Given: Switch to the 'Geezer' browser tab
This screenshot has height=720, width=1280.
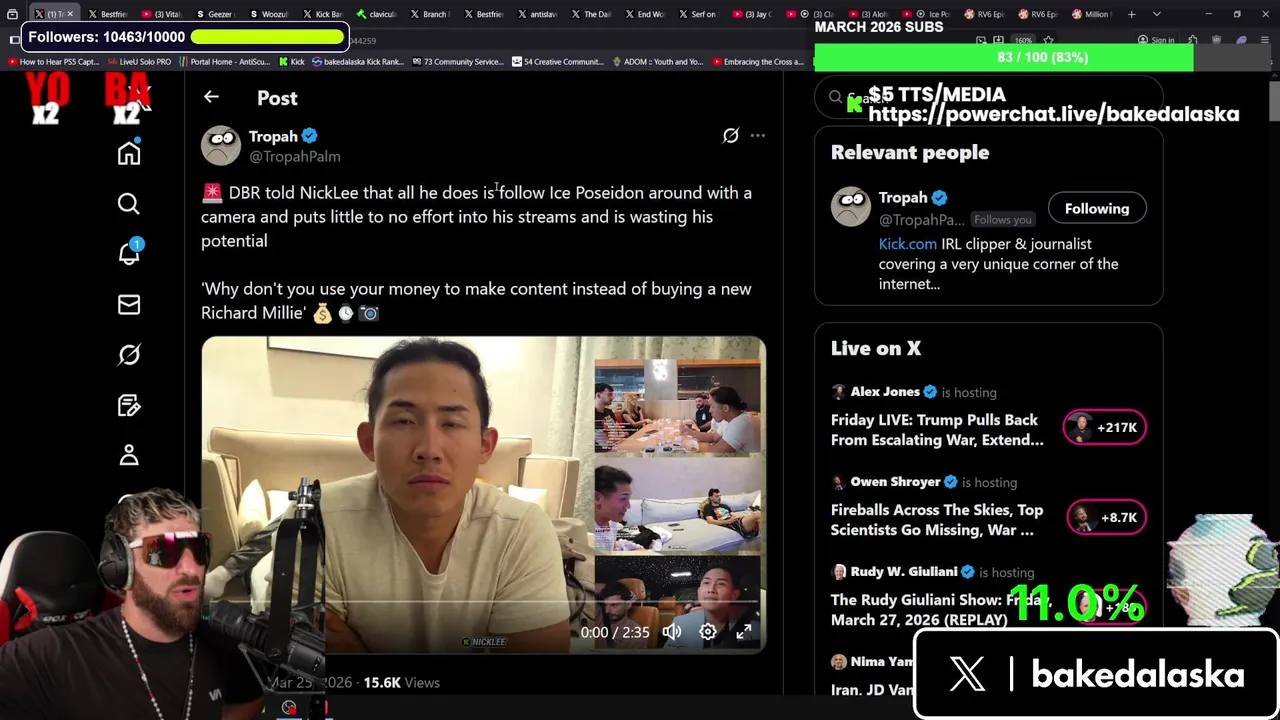Looking at the screenshot, I should (x=214, y=14).
